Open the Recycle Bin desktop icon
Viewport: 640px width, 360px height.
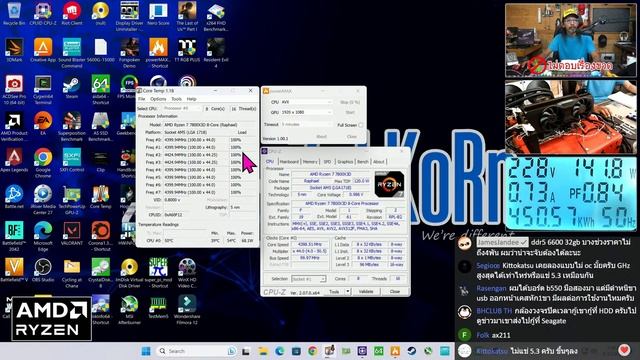(x=14, y=14)
